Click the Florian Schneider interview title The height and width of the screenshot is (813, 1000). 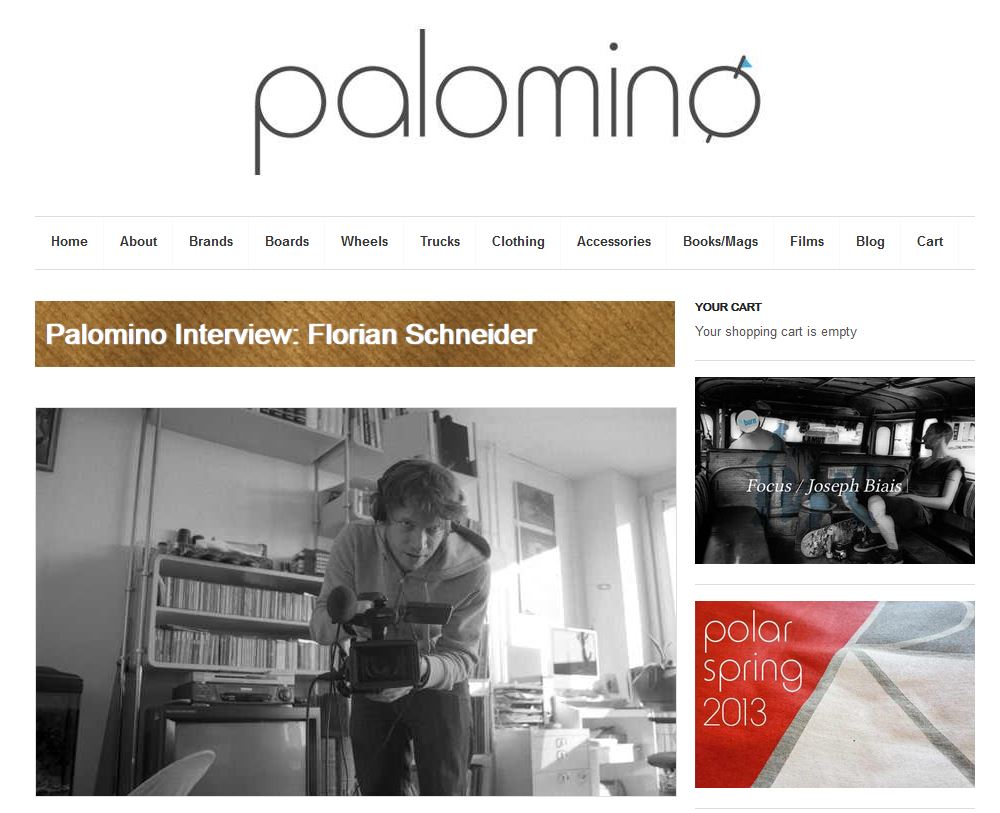point(291,334)
